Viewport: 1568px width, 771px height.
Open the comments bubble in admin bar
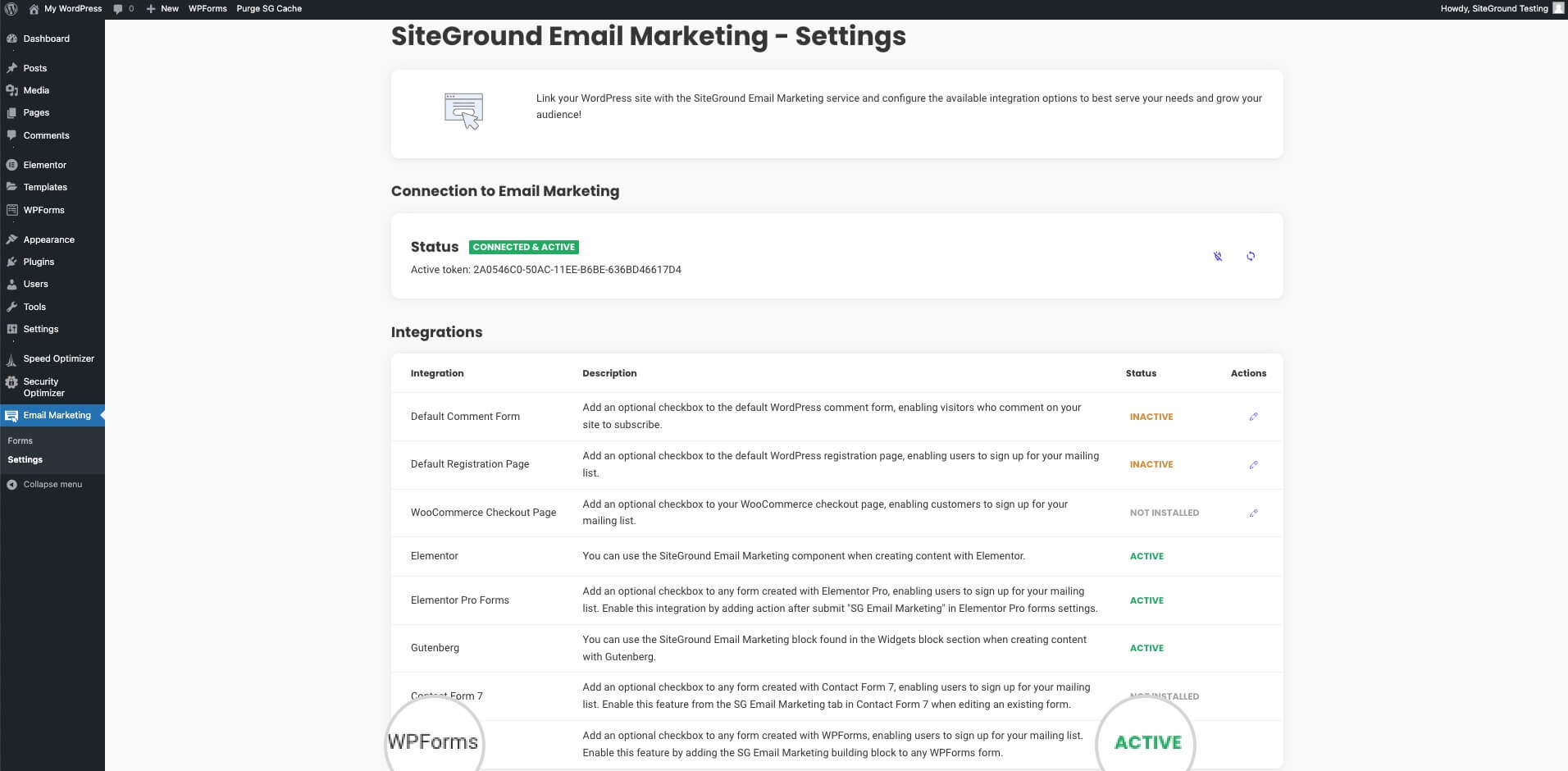124,9
